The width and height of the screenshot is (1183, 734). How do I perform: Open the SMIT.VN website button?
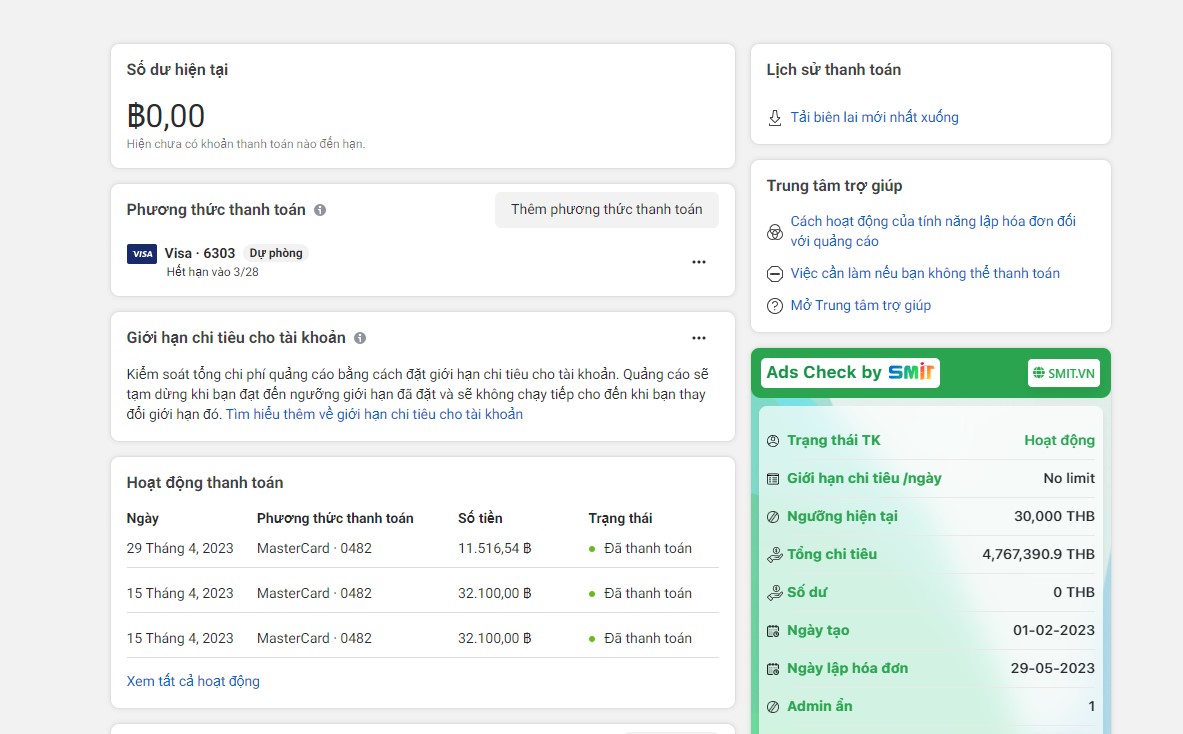point(1064,373)
